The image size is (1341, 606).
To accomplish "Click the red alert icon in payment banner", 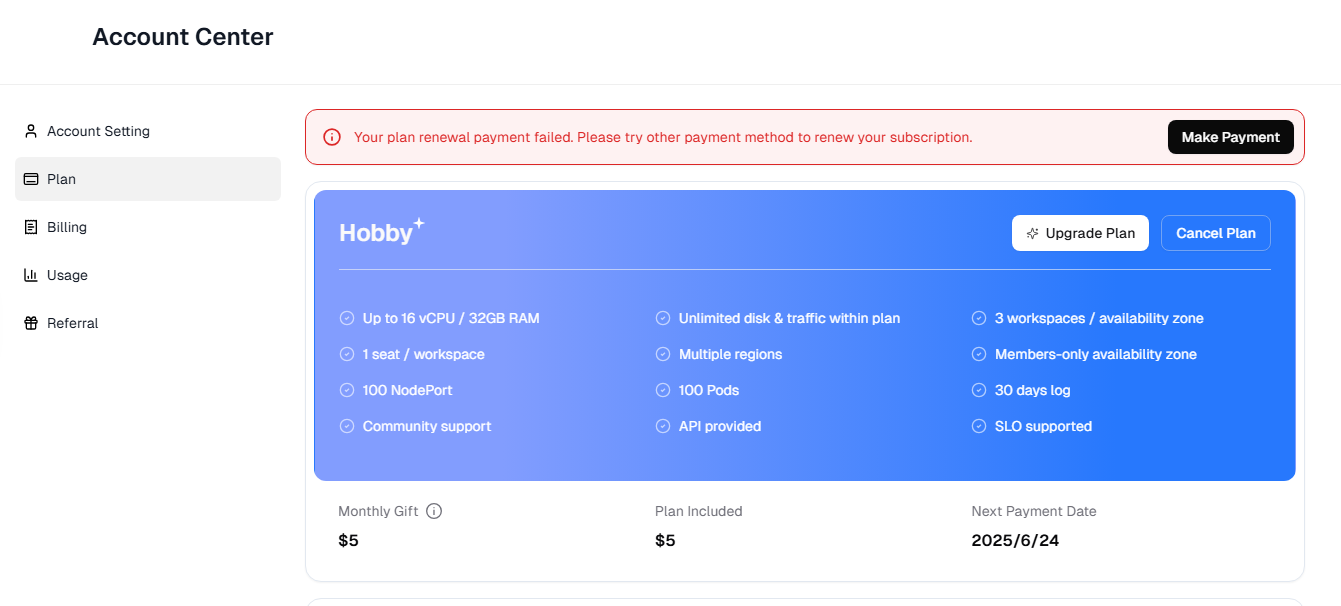I will [x=332, y=137].
